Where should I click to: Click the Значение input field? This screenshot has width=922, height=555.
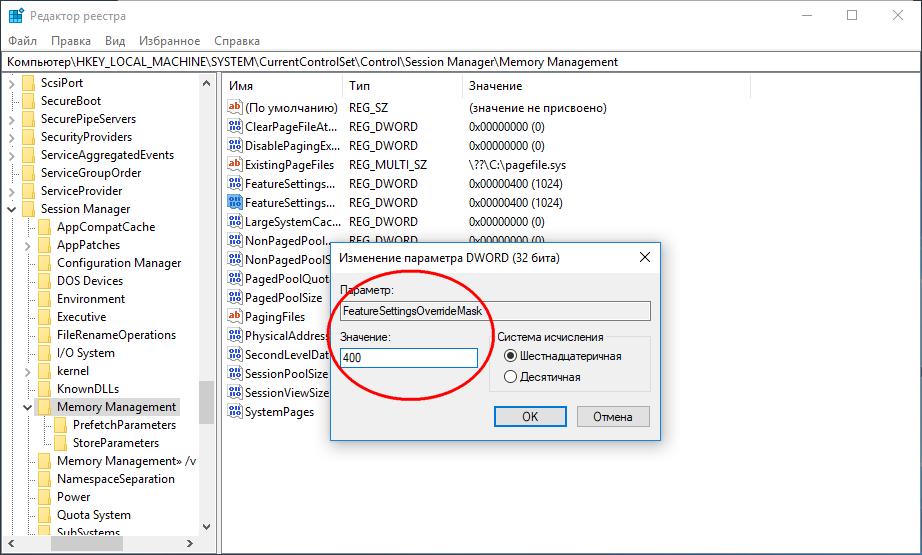408,358
